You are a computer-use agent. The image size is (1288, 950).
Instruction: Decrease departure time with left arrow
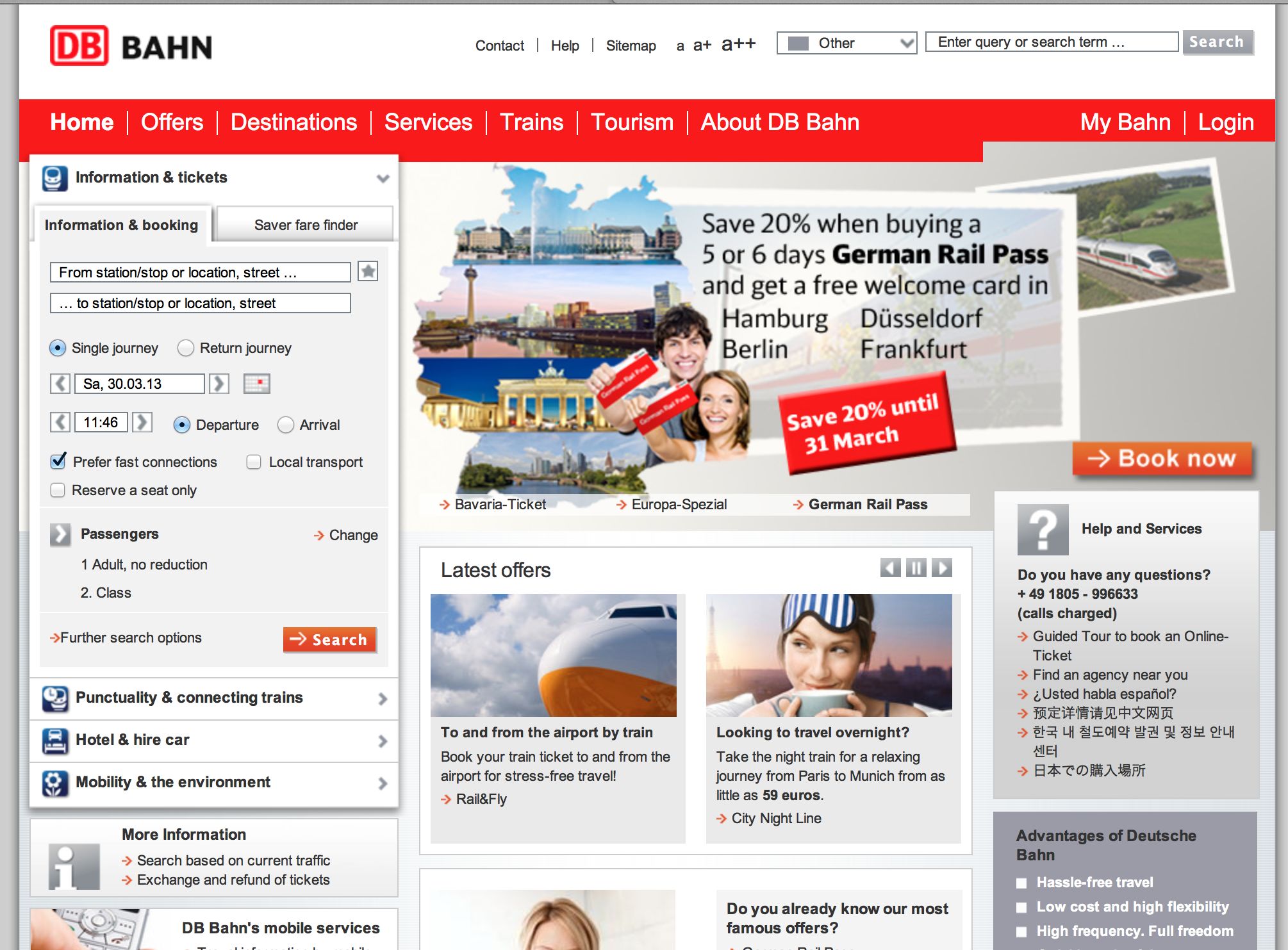click(60, 422)
